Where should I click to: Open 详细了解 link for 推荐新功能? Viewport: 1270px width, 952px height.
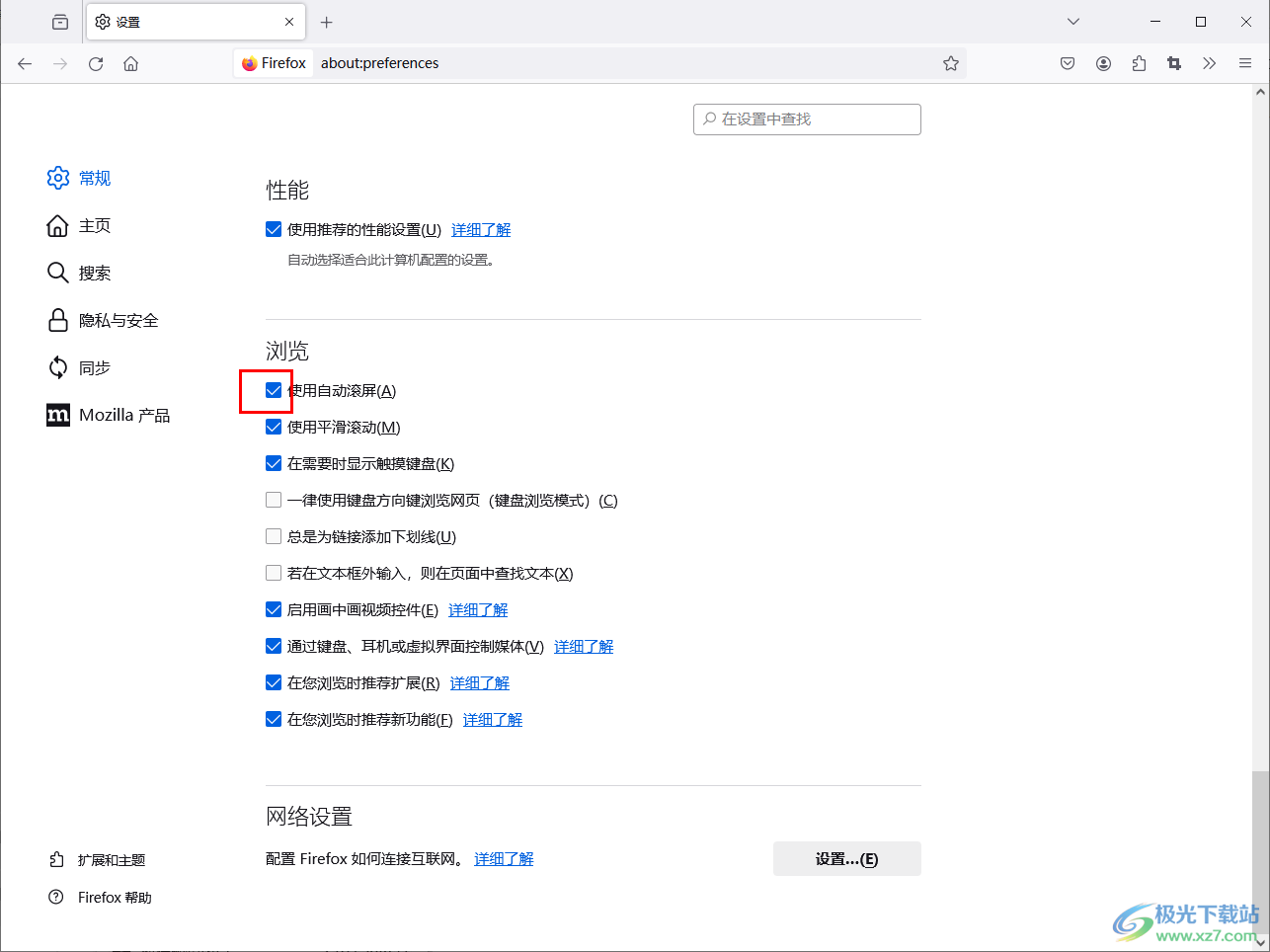493,719
